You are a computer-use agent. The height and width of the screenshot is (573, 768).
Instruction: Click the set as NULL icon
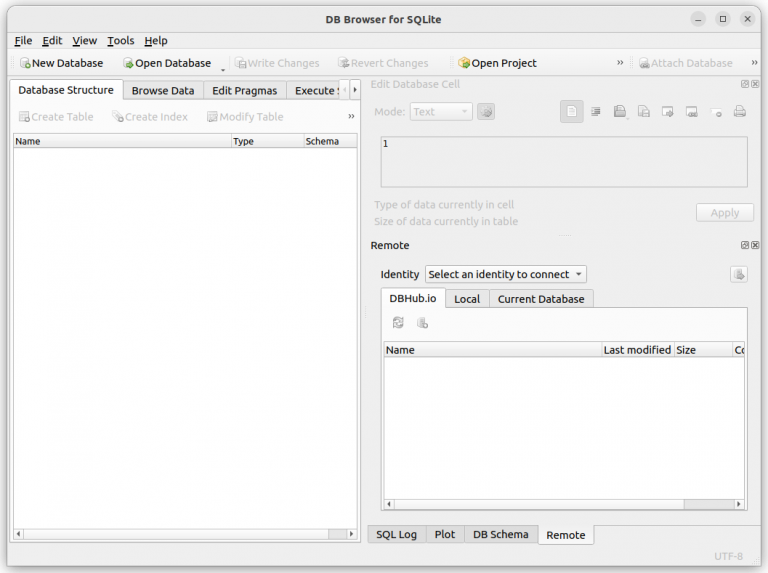(716, 113)
